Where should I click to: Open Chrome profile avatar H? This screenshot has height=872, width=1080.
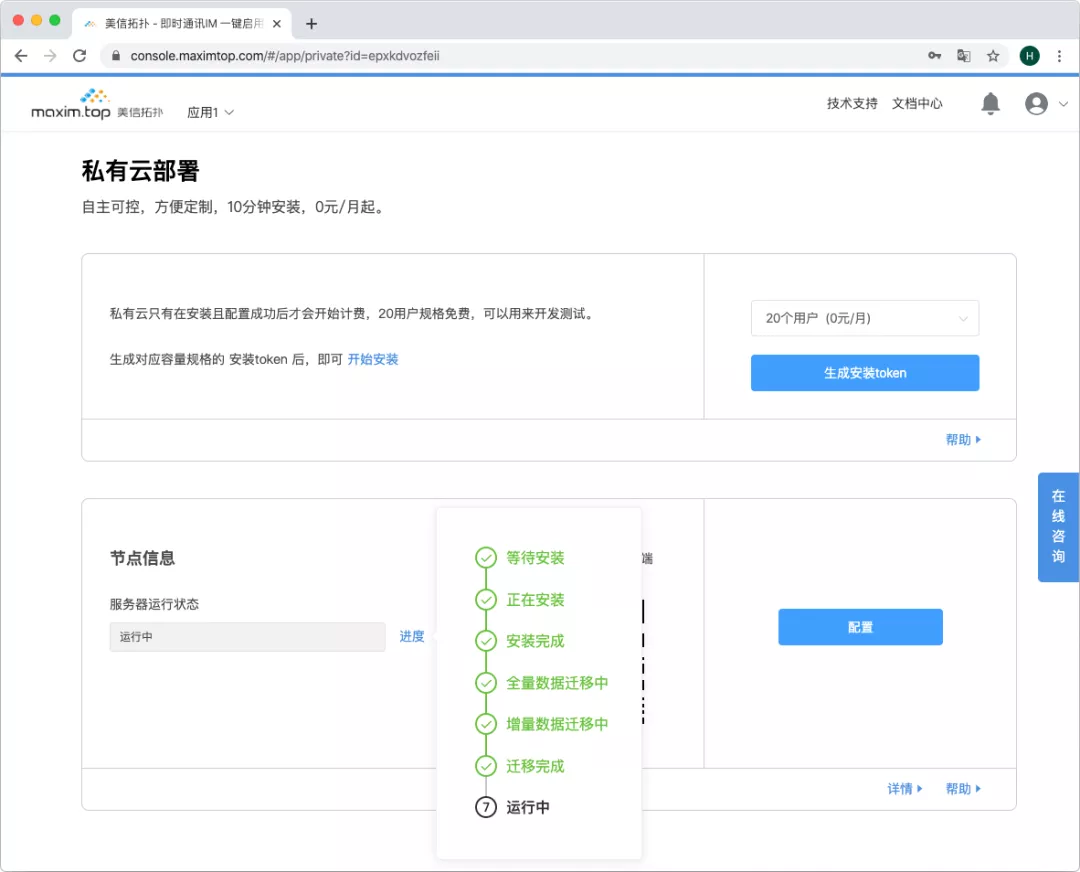click(x=1029, y=56)
